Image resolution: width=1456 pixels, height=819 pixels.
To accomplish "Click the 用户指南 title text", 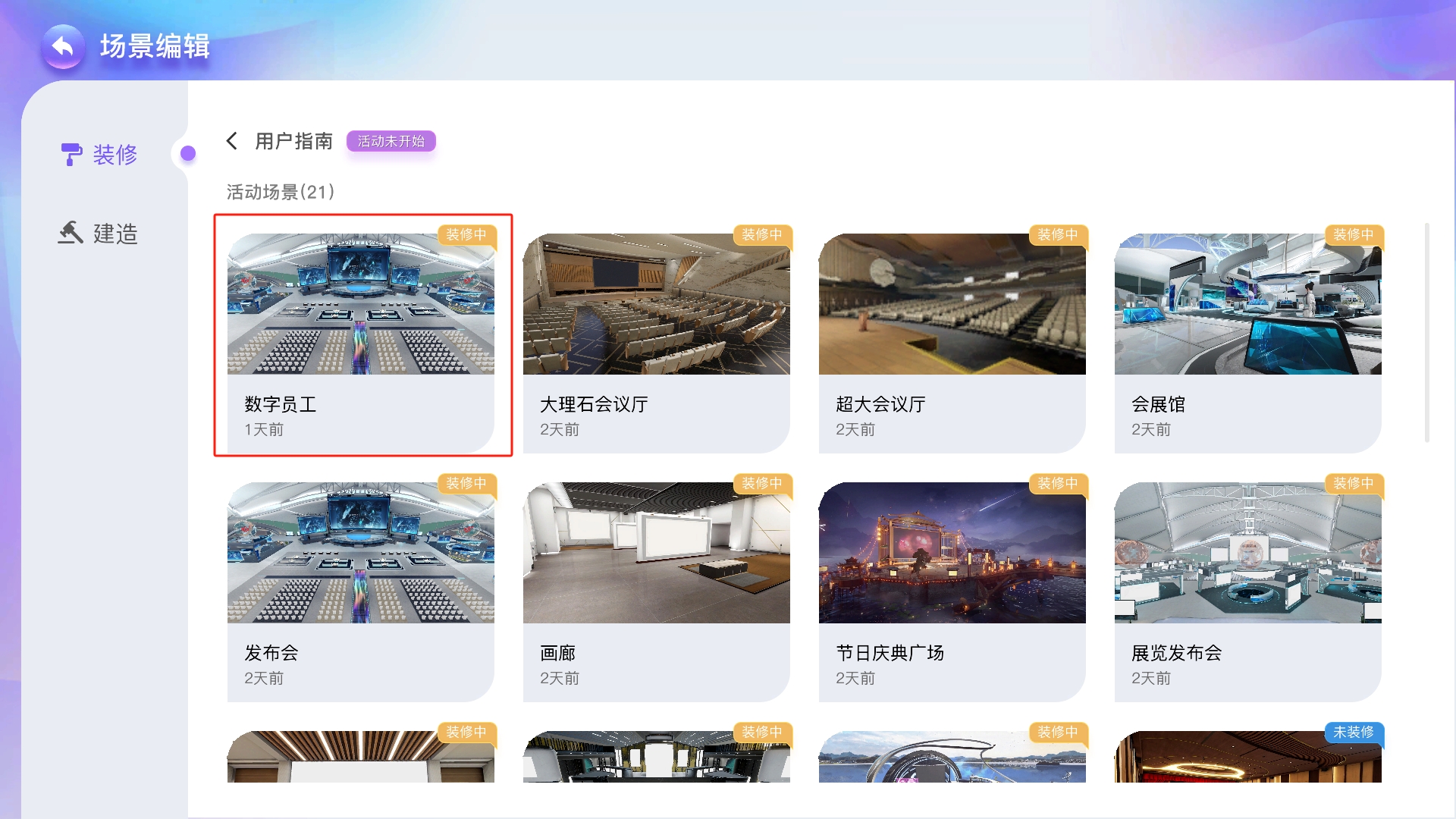I will [x=294, y=141].
